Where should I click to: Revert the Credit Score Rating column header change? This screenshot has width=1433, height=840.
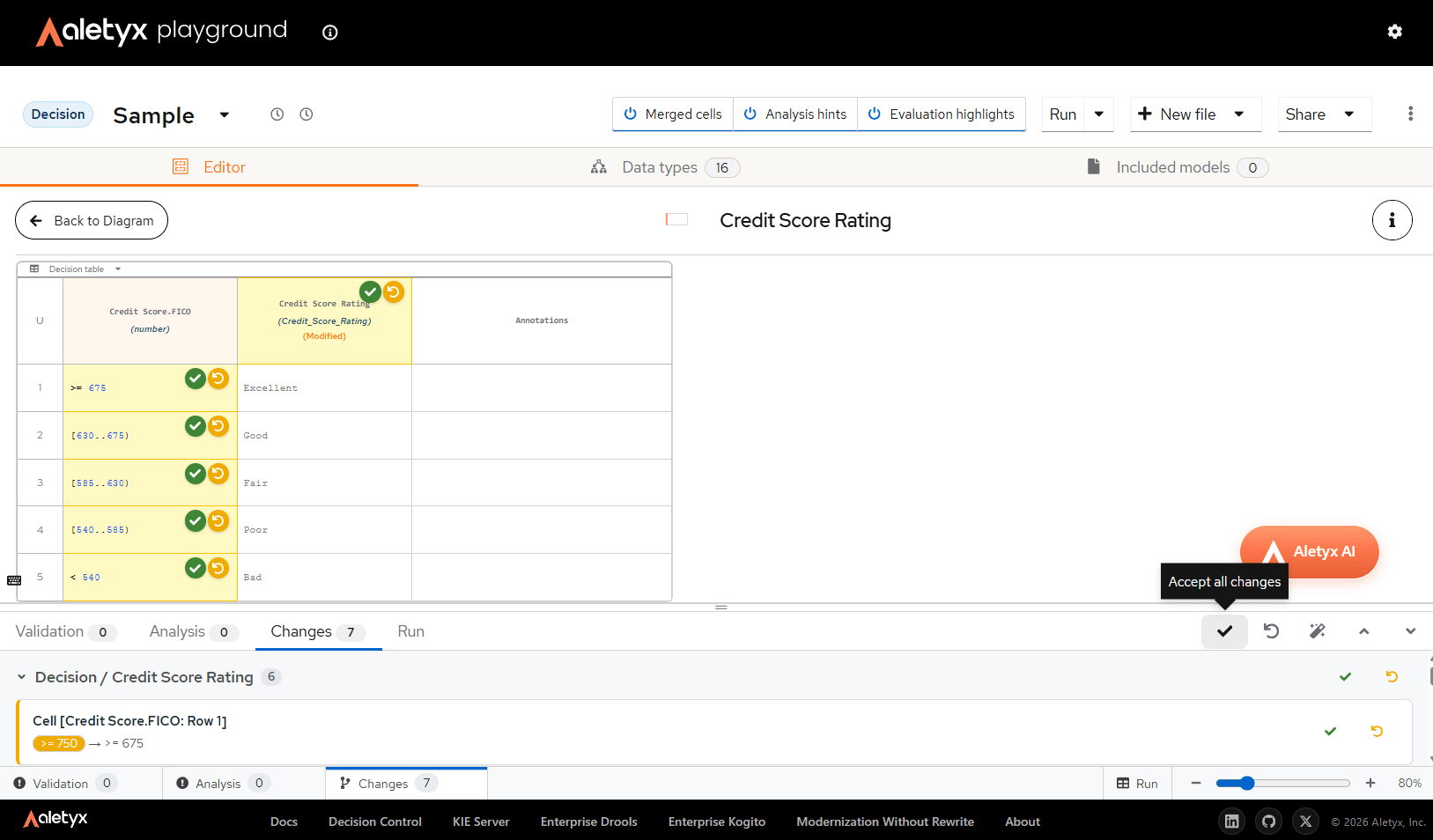click(393, 291)
